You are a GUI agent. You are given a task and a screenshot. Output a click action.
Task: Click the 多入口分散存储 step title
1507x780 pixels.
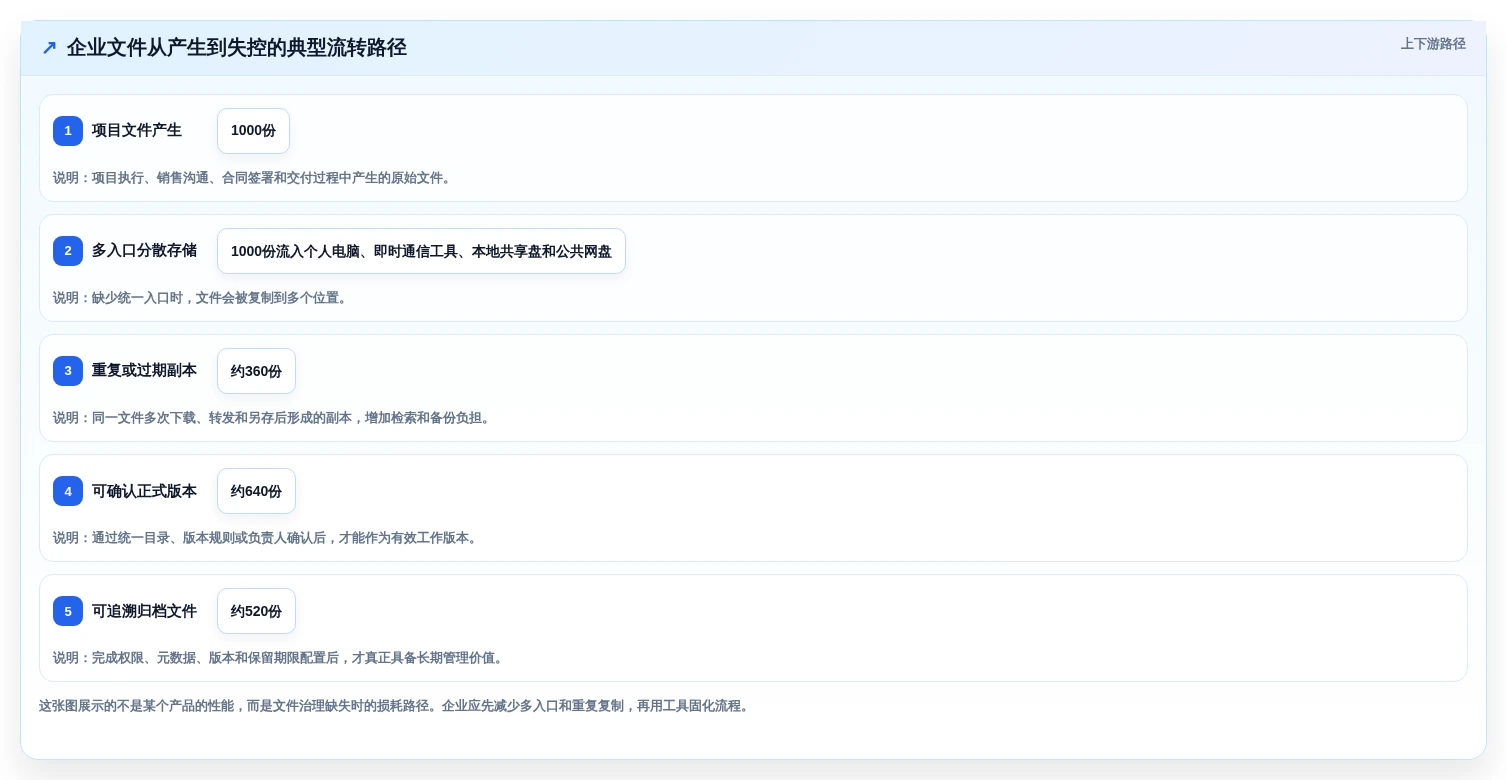pyautogui.click(x=144, y=251)
